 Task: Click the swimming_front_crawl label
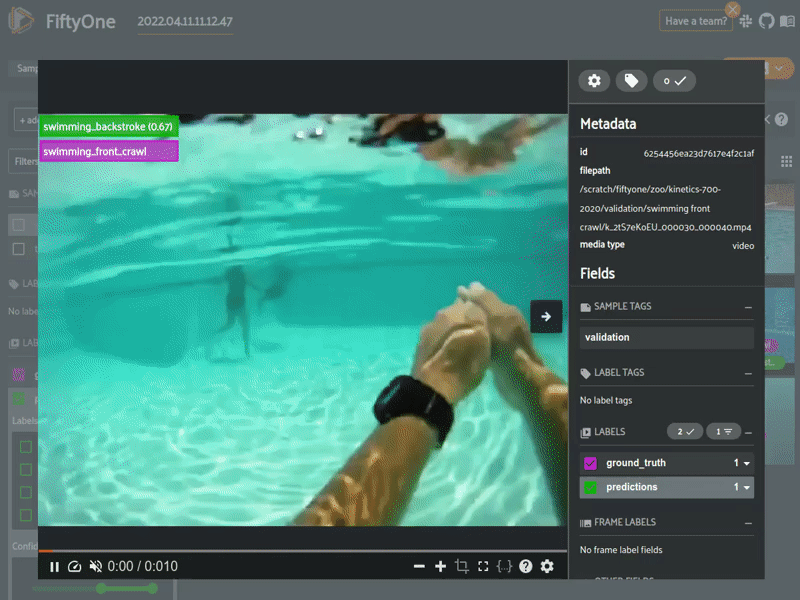click(109, 152)
